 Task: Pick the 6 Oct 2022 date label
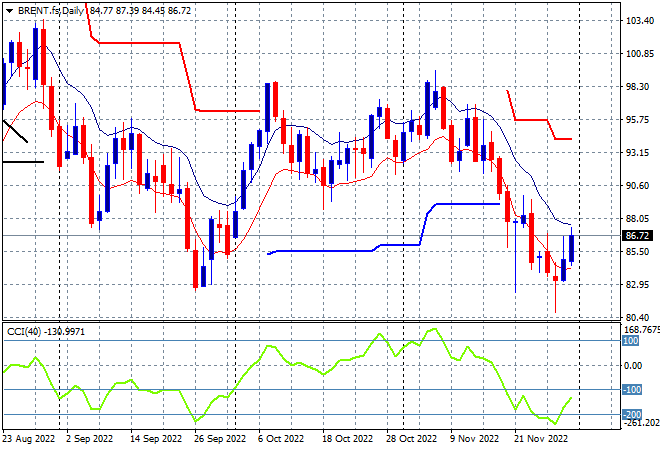[x=281, y=439]
